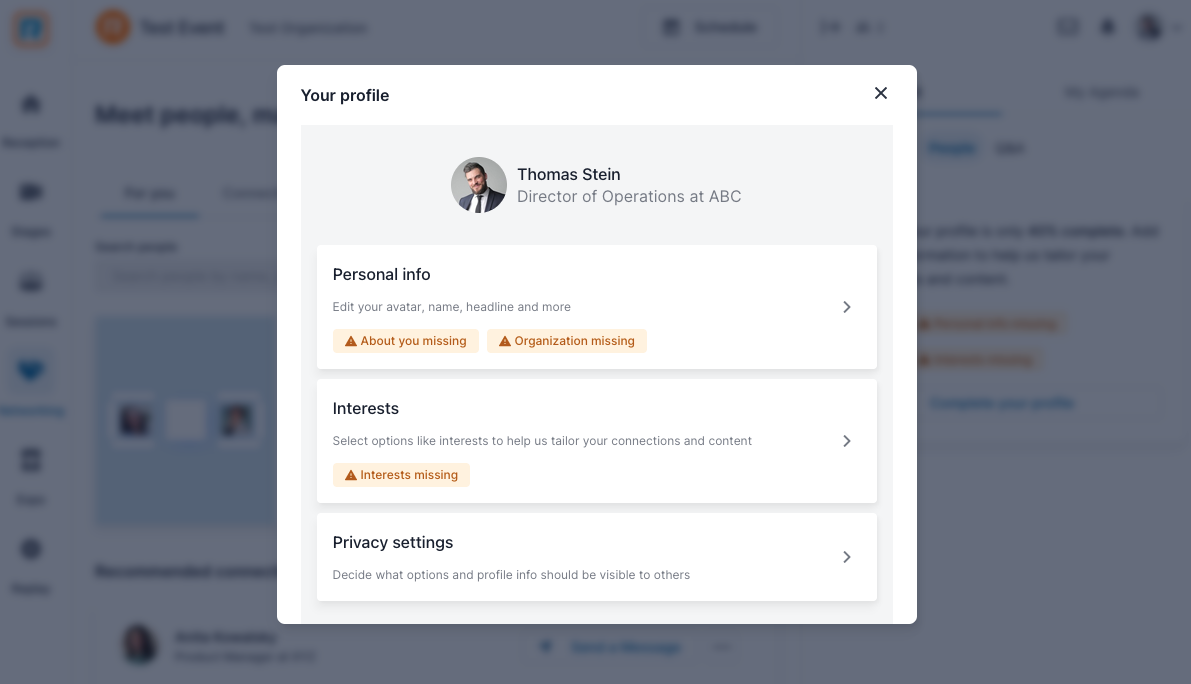Open the notifications bell icon
Image resolution: width=1191 pixels, height=684 pixels.
pyautogui.click(x=1107, y=28)
